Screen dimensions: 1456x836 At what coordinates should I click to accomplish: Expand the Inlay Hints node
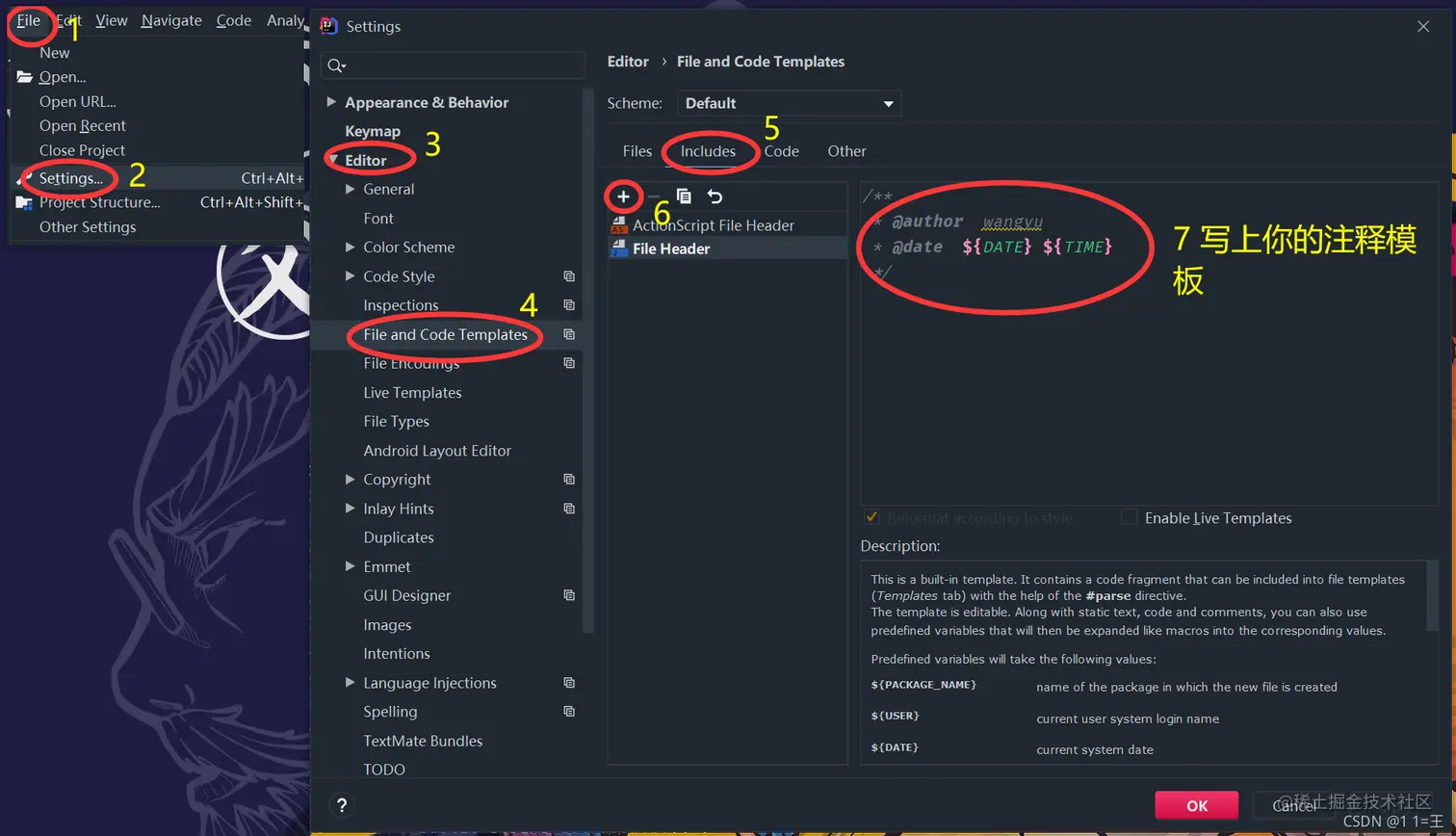(x=351, y=509)
